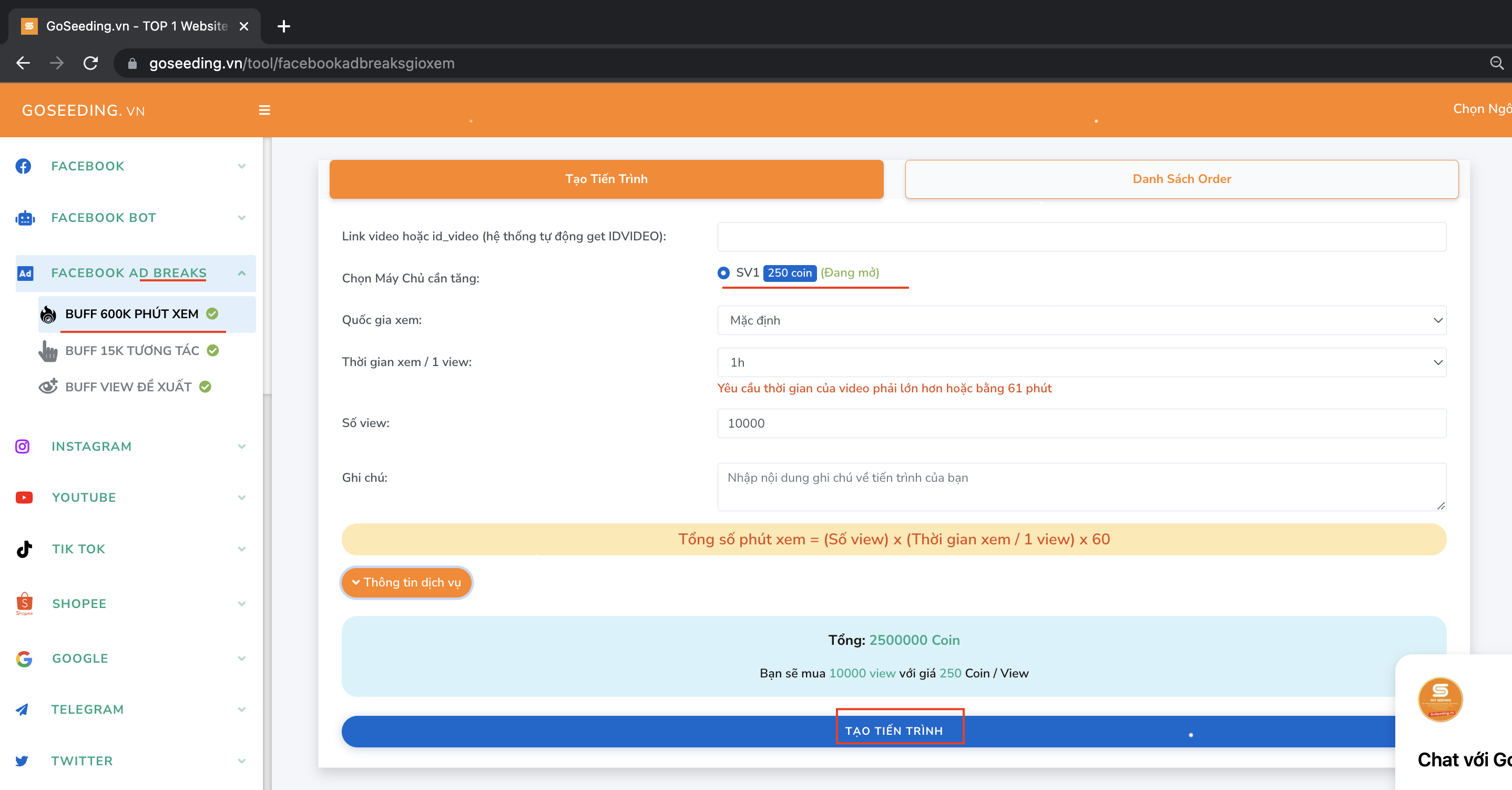Image resolution: width=1512 pixels, height=790 pixels.
Task: Click the Facebook Bot icon
Action: point(25,218)
